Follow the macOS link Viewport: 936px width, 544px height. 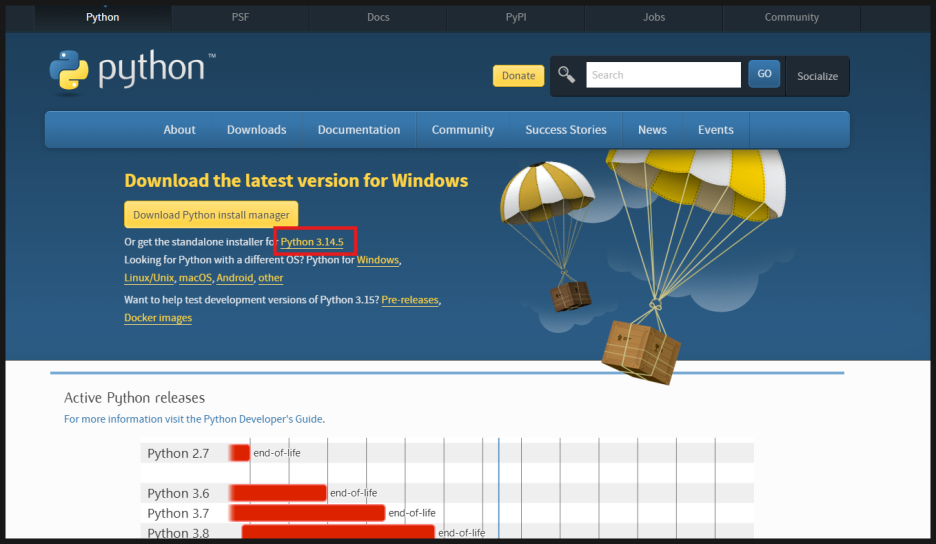(195, 278)
